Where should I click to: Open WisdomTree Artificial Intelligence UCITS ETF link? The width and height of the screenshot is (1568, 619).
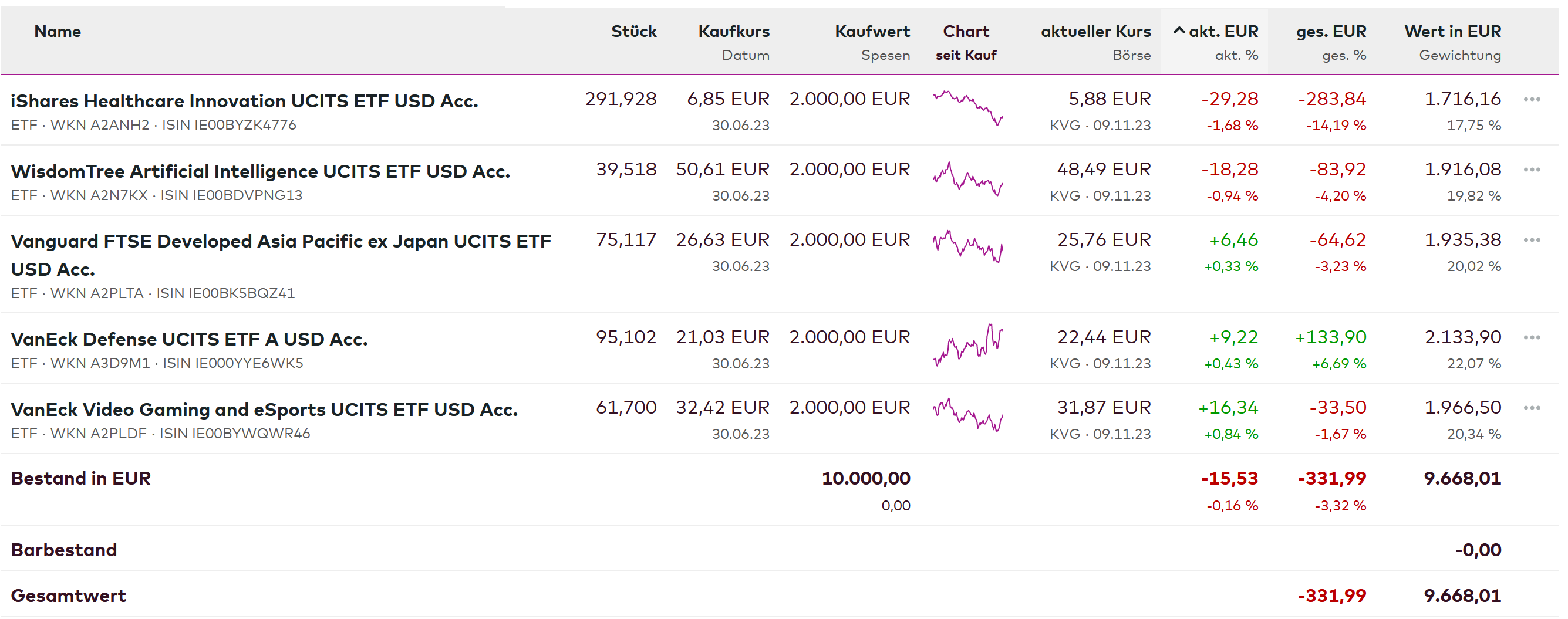(x=260, y=172)
